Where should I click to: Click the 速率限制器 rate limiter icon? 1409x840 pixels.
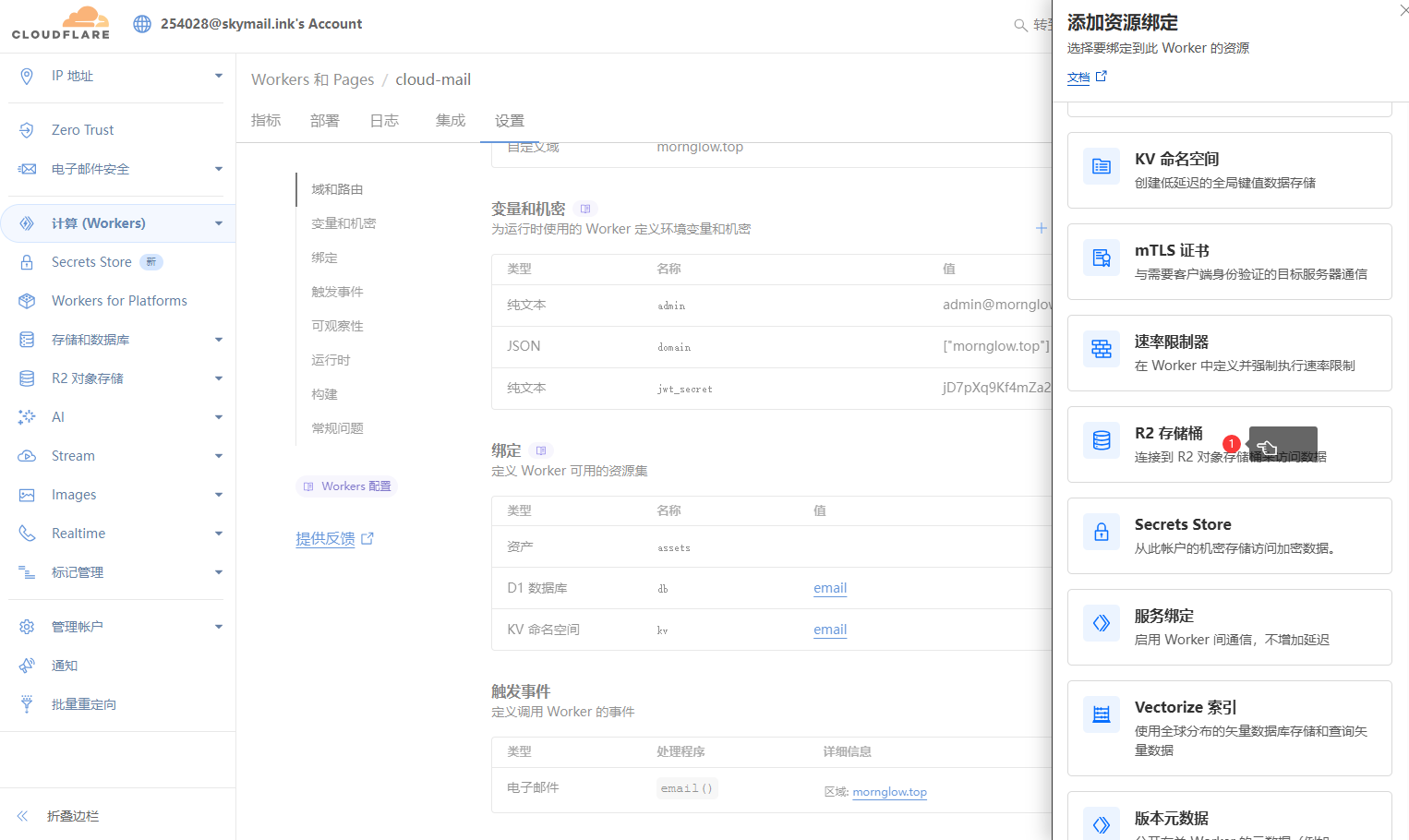click(x=1102, y=350)
